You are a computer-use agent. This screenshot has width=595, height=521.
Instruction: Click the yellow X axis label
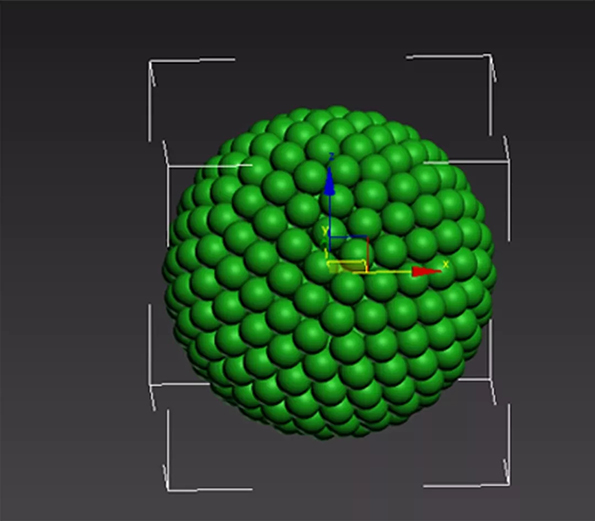pos(445,264)
